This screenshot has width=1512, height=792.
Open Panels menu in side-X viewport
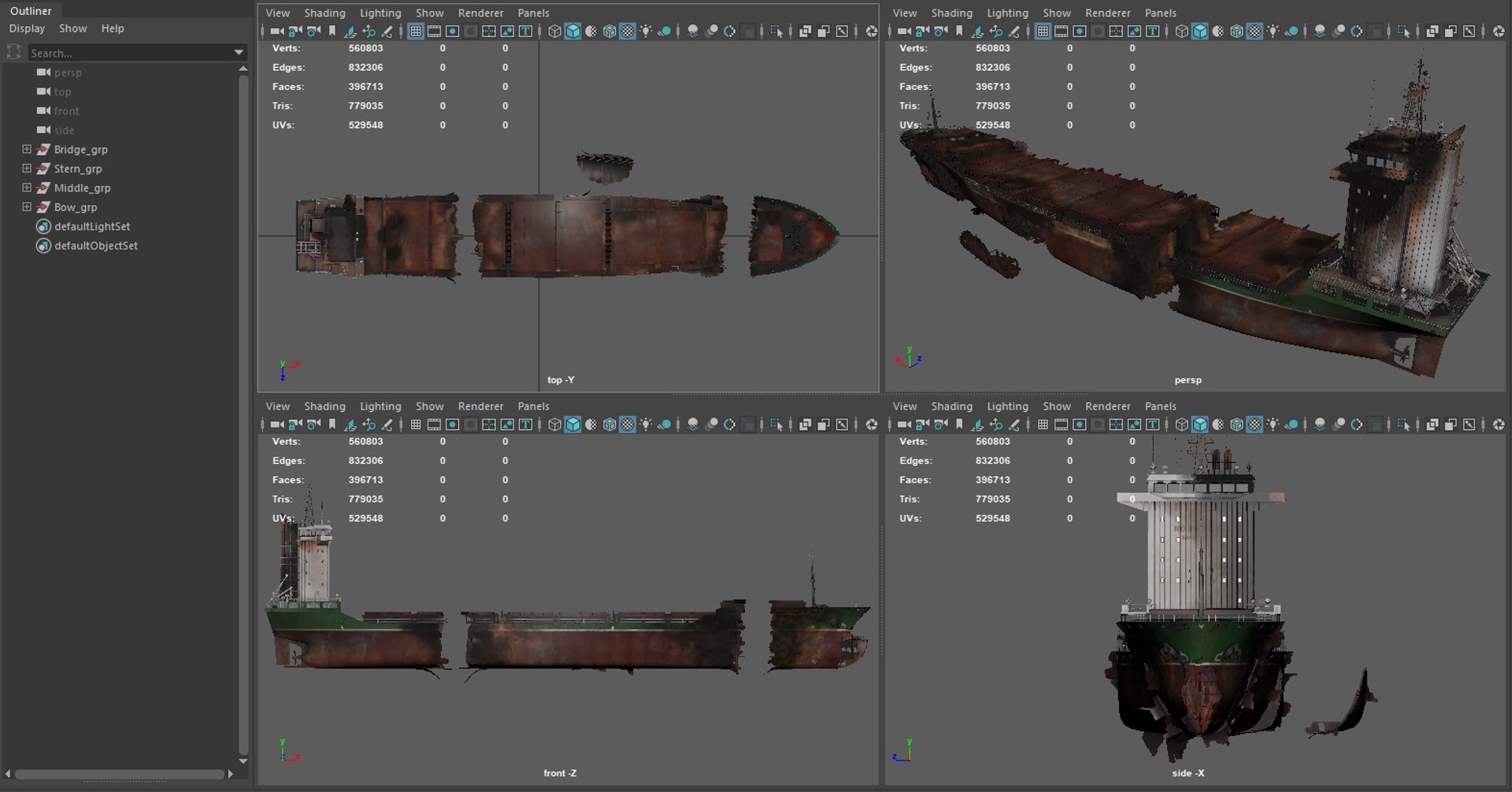point(1160,406)
